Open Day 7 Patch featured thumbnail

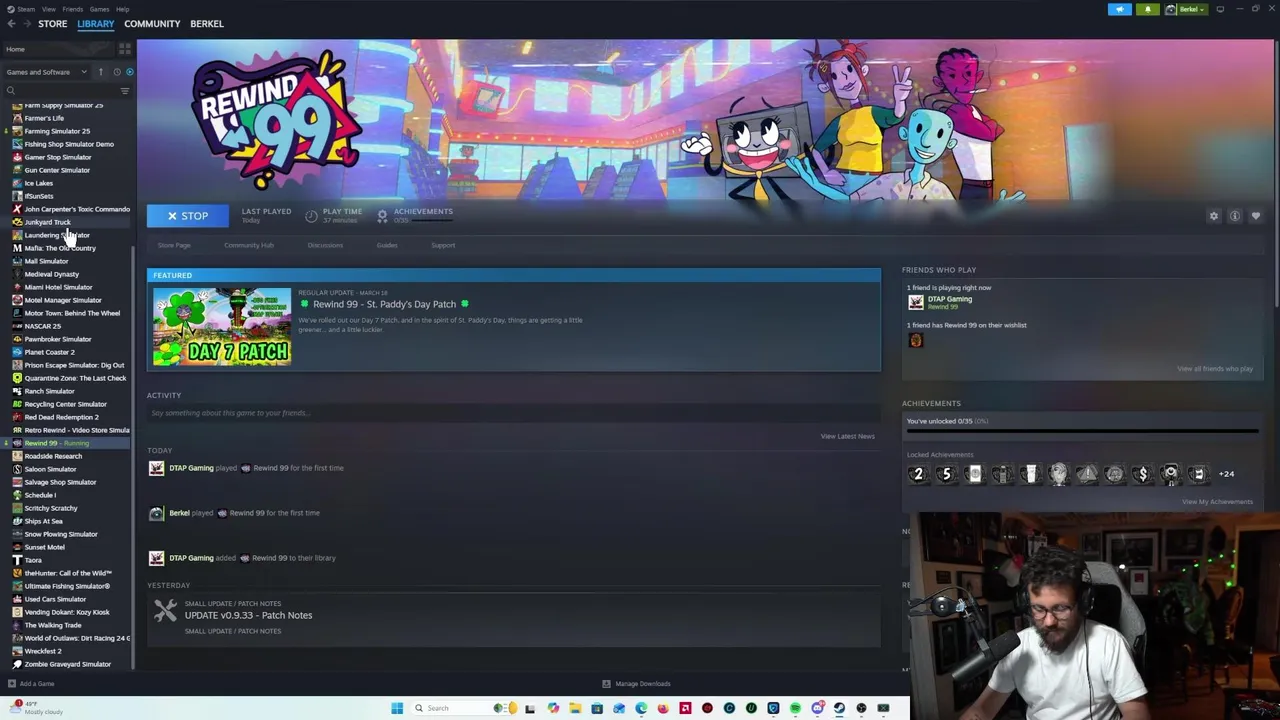222,327
